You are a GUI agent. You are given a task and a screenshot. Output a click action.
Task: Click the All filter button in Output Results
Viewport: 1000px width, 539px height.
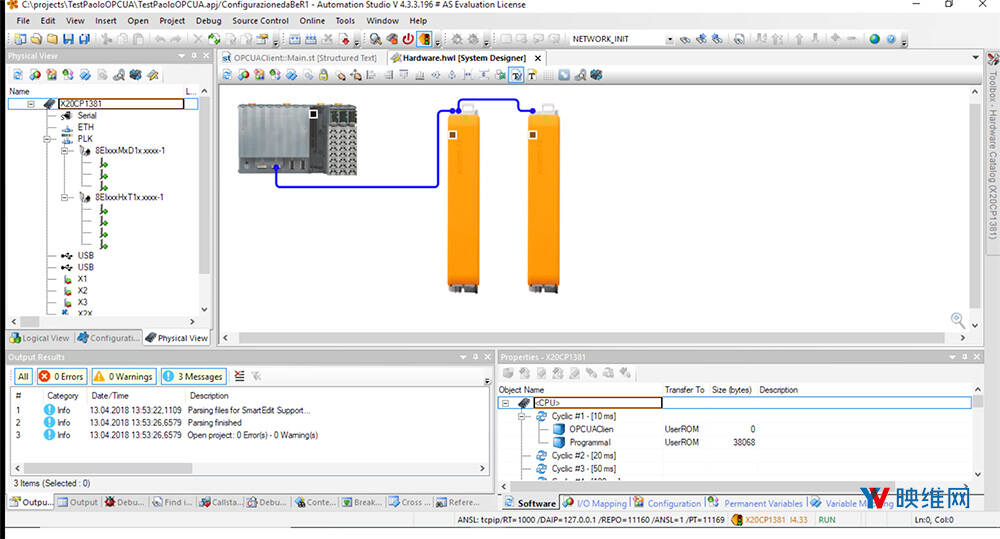[x=22, y=377]
